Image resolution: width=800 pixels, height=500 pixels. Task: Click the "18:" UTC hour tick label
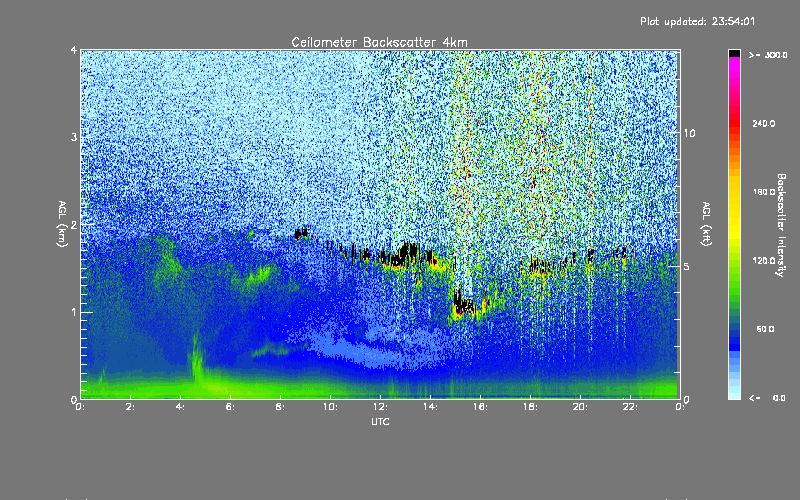[x=530, y=407]
